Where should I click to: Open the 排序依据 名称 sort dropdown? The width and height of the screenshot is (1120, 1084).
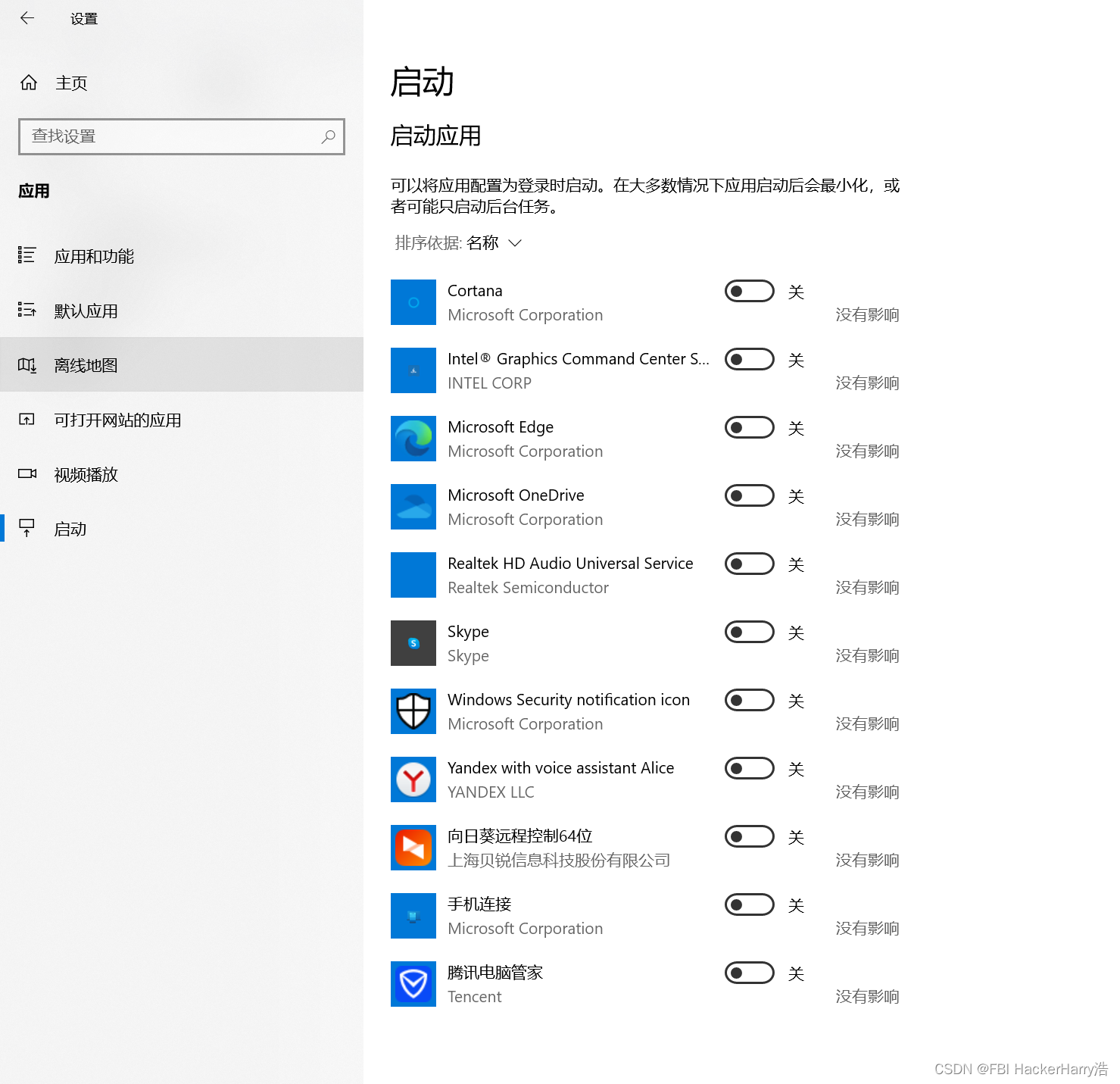(459, 242)
